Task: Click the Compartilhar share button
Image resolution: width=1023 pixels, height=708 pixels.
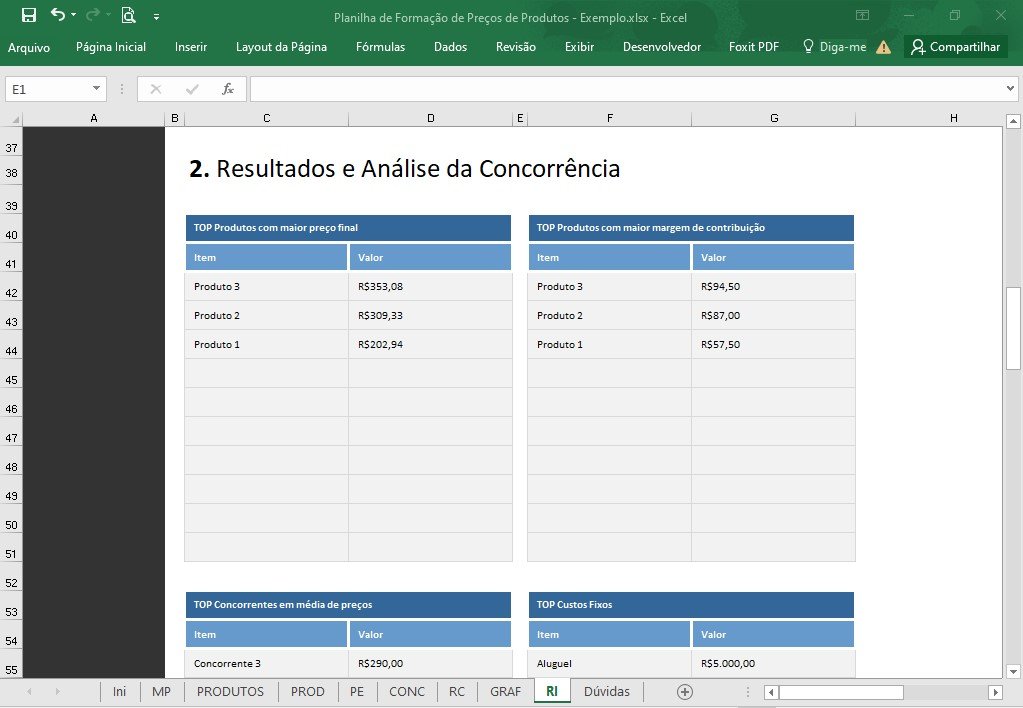Action: click(956, 47)
